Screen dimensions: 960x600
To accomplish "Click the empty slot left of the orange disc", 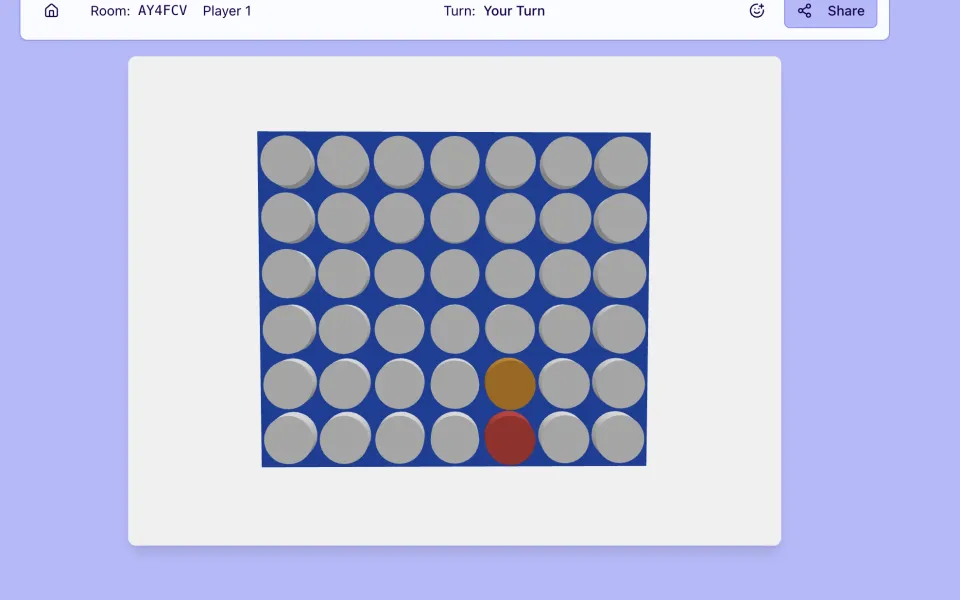I will point(455,384).
